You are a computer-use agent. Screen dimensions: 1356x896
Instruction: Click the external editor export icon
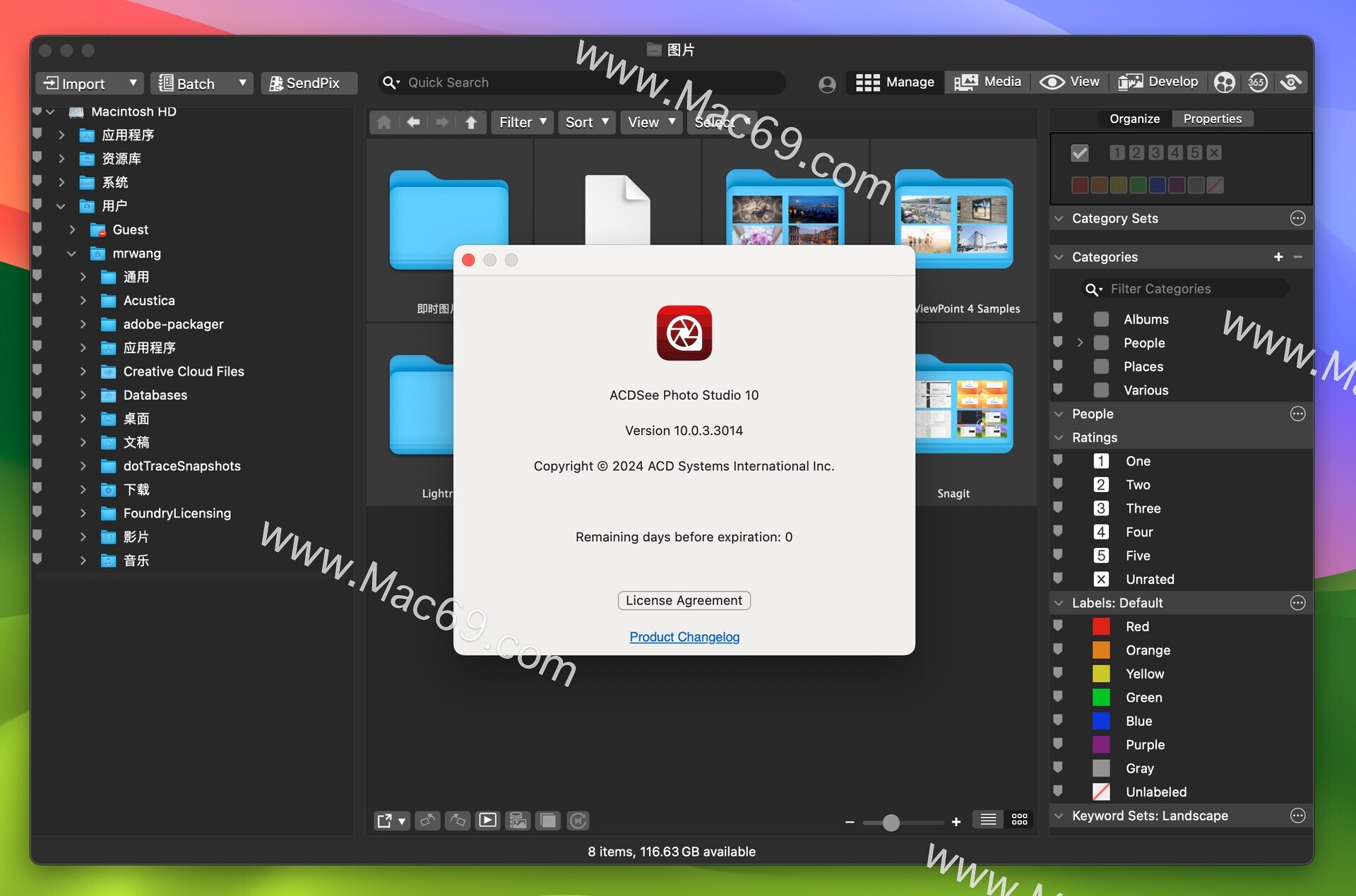(x=391, y=820)
